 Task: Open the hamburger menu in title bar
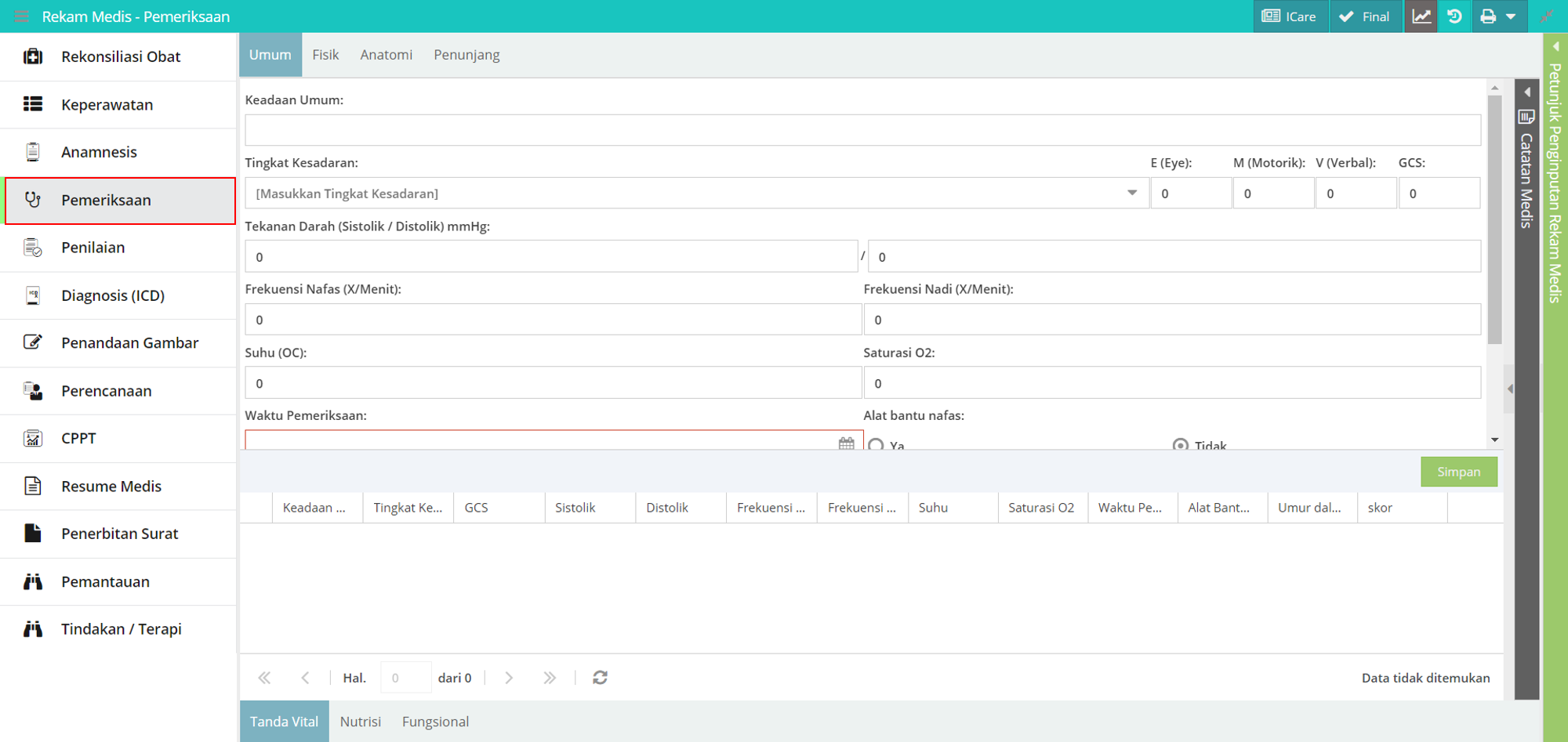21,16
